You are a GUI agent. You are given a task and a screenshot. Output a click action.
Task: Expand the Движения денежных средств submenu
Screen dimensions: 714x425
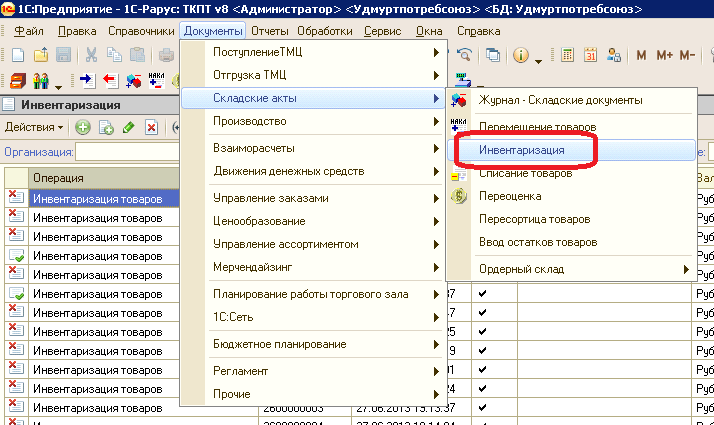click(313, 171)
